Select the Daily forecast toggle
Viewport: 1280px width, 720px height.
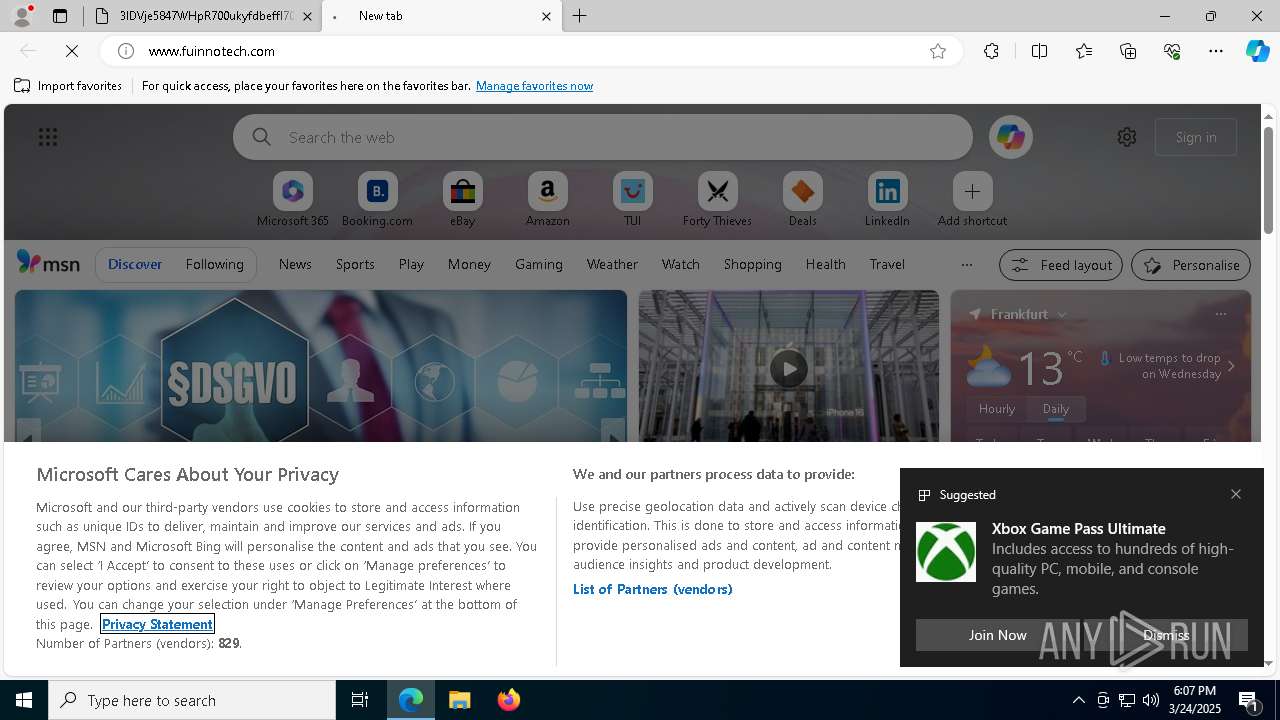1056,408
